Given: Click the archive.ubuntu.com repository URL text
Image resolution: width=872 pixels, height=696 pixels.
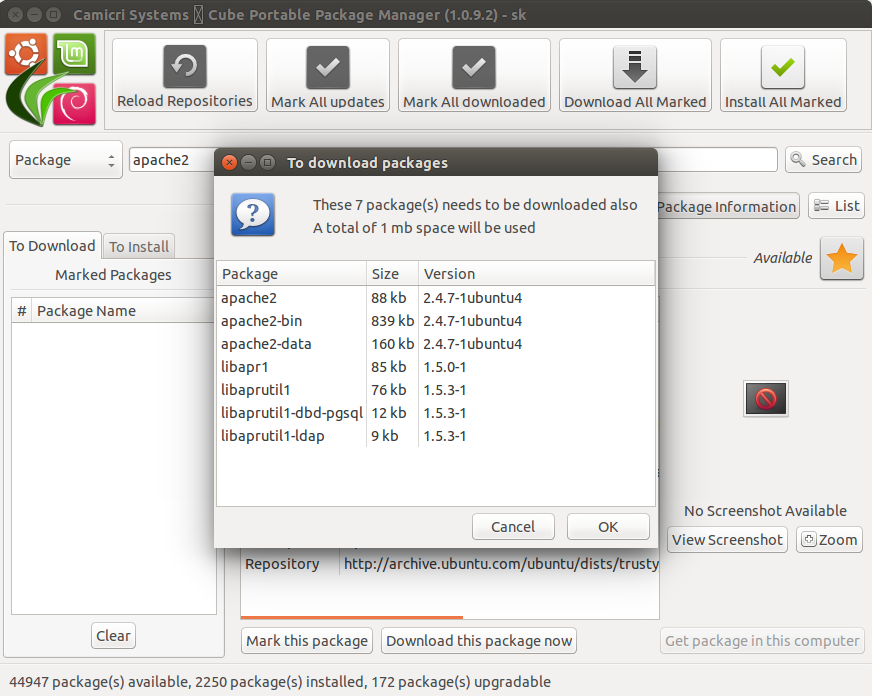Looking at the screenshot, I should pyautogui.click(x=501, y=564).
